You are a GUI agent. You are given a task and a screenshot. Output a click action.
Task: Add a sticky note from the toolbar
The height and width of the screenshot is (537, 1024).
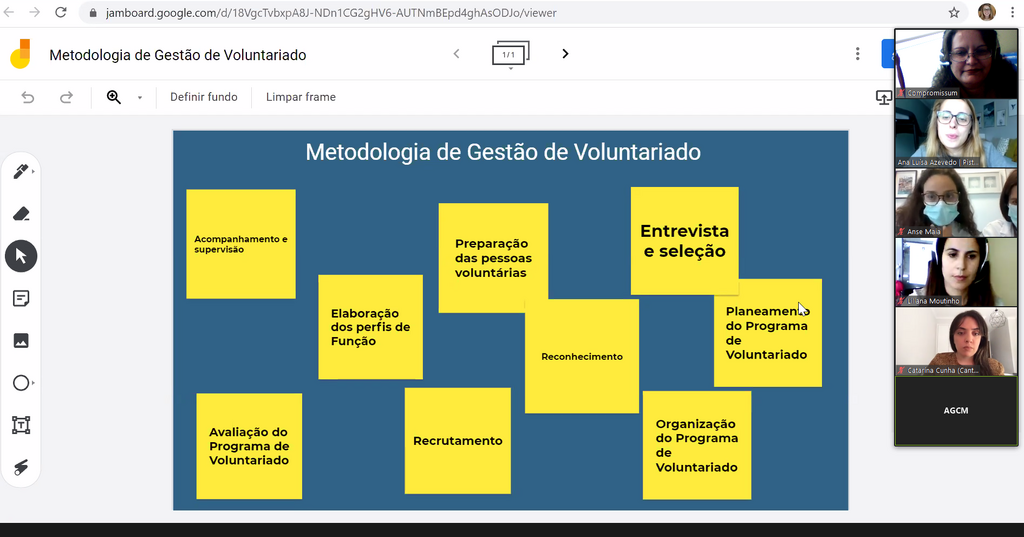coord(21,298)
